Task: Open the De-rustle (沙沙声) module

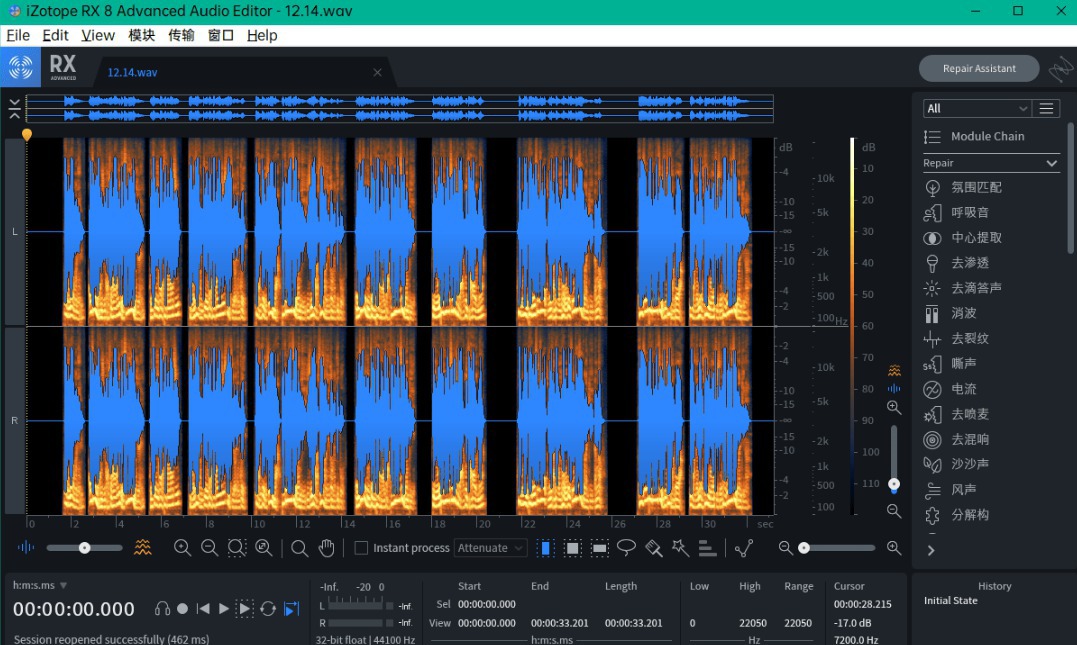Action: pos(956,464)
